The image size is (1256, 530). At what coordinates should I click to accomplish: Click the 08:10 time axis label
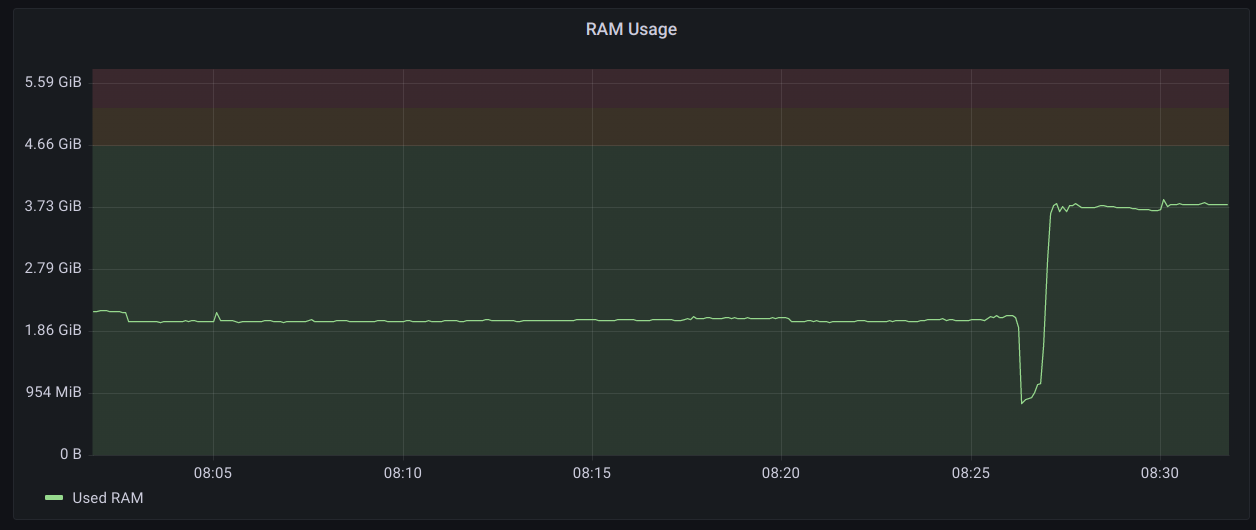coord(402,472)
